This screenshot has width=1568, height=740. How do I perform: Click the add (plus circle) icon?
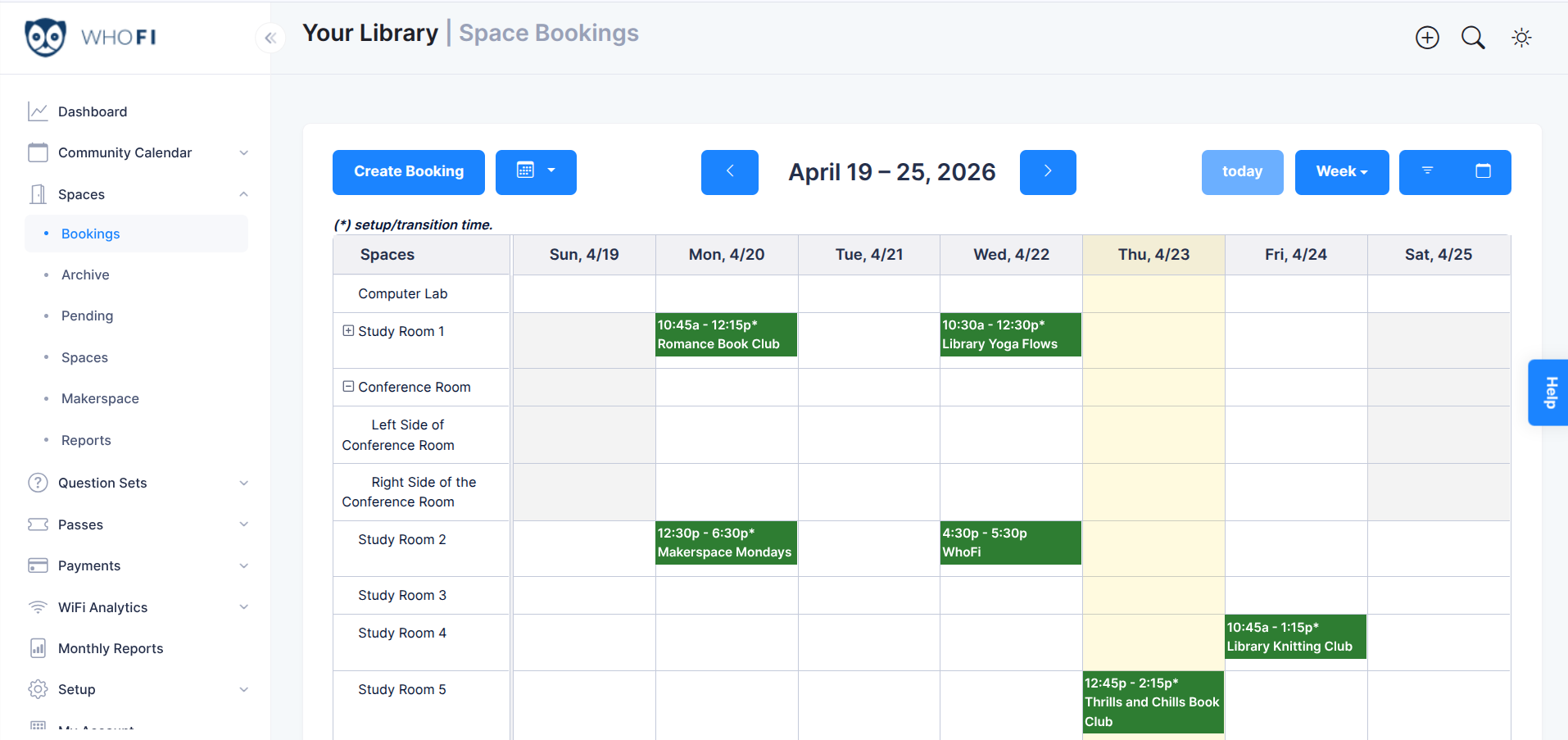click(x=1427, y=38)
